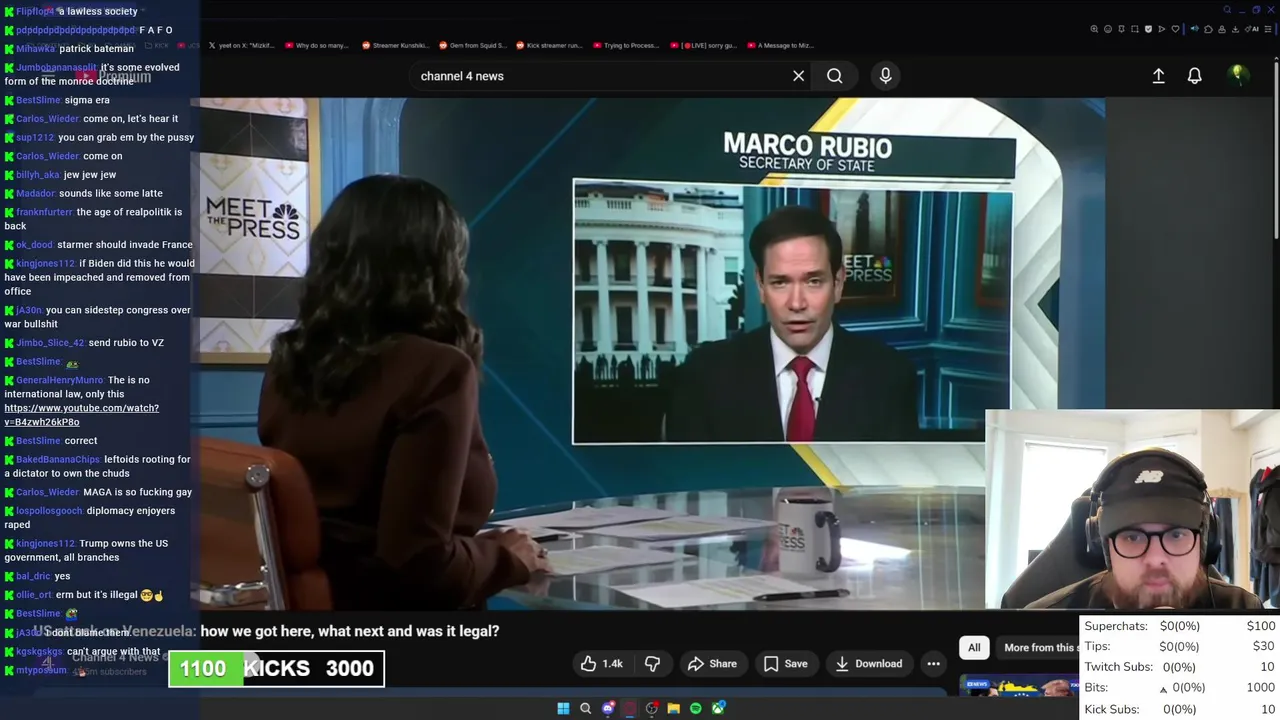The height and width of the screenshot is (720, 1280).
Task: Open the Opera GX taskbar icon
Action: [x=630, y=708]
